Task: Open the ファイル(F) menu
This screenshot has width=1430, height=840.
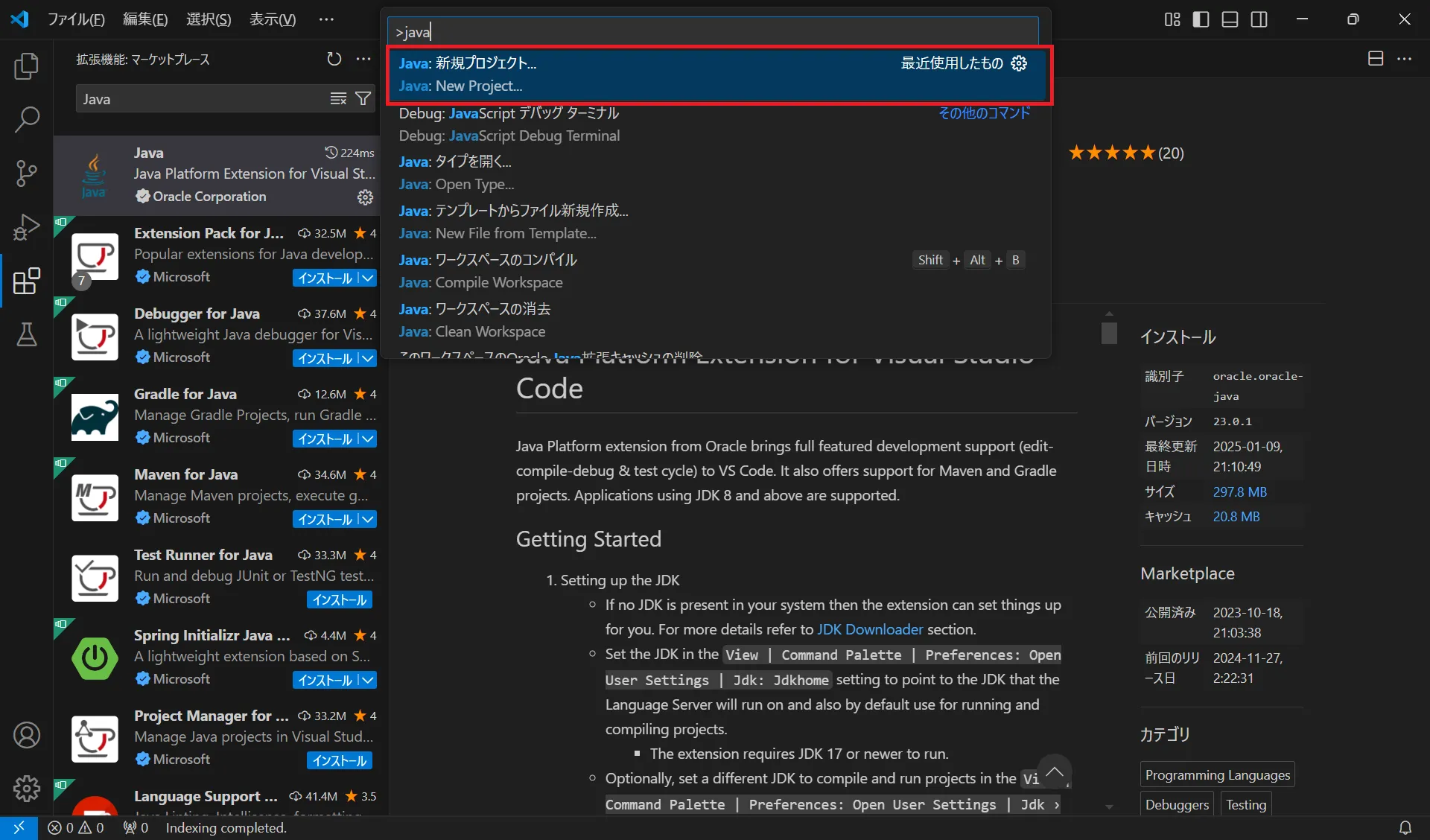Action: click(77, 19)
